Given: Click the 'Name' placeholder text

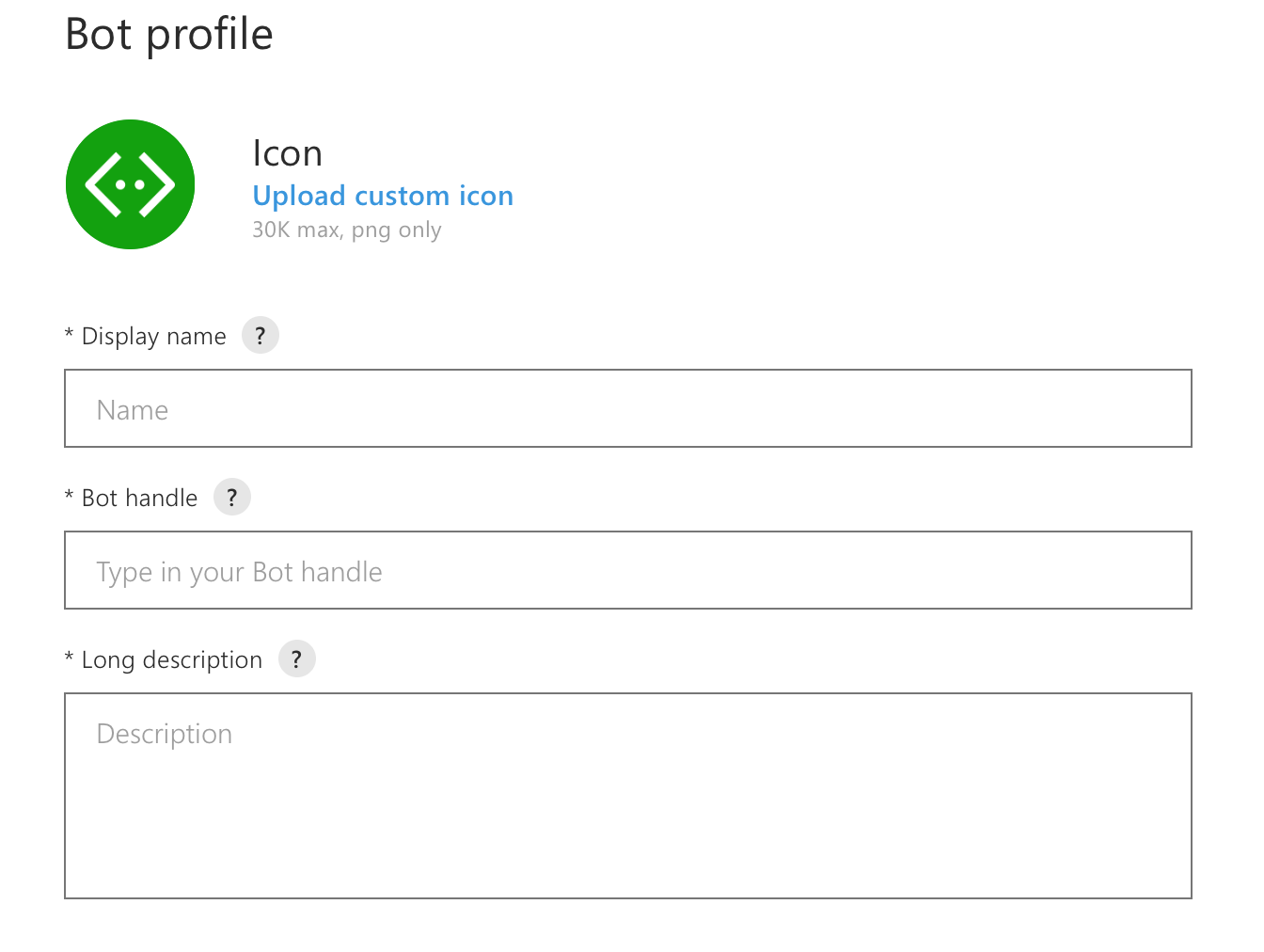Looking at the screenshot, I should coord(133,410).
